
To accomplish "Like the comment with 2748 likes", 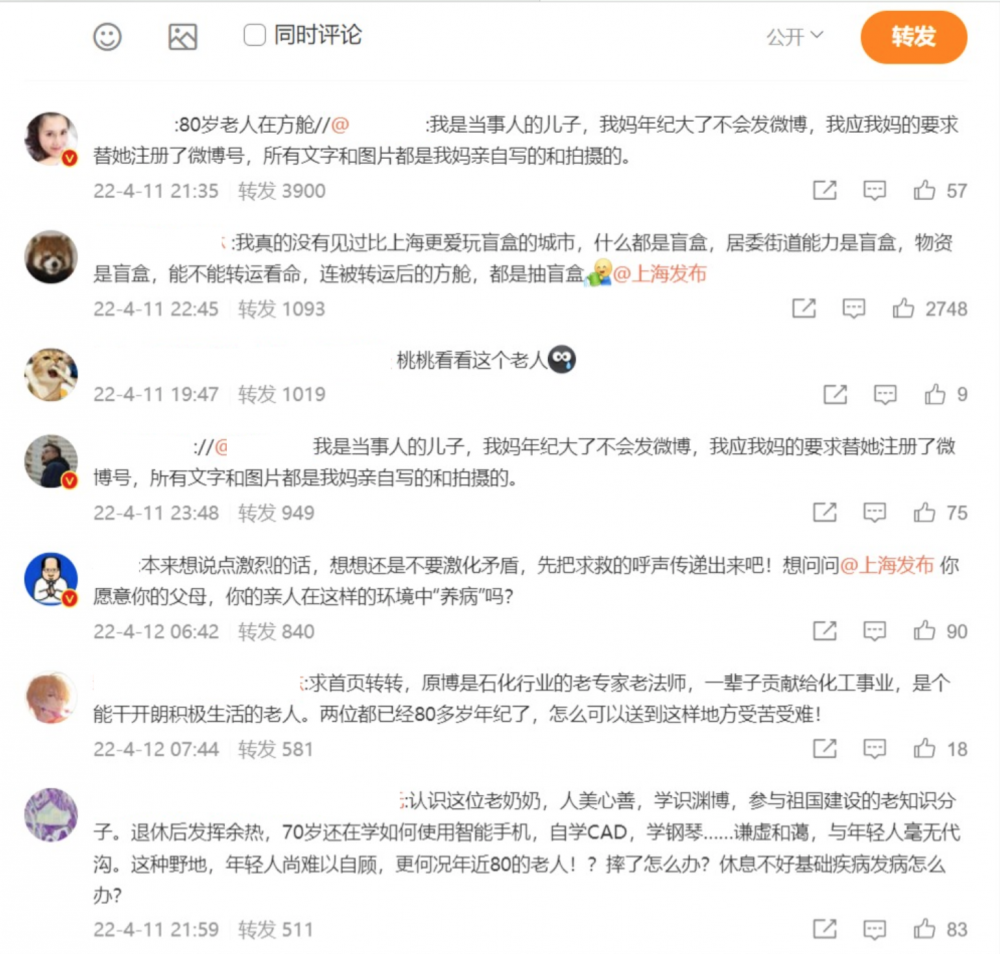I will (x=903, y=309).
